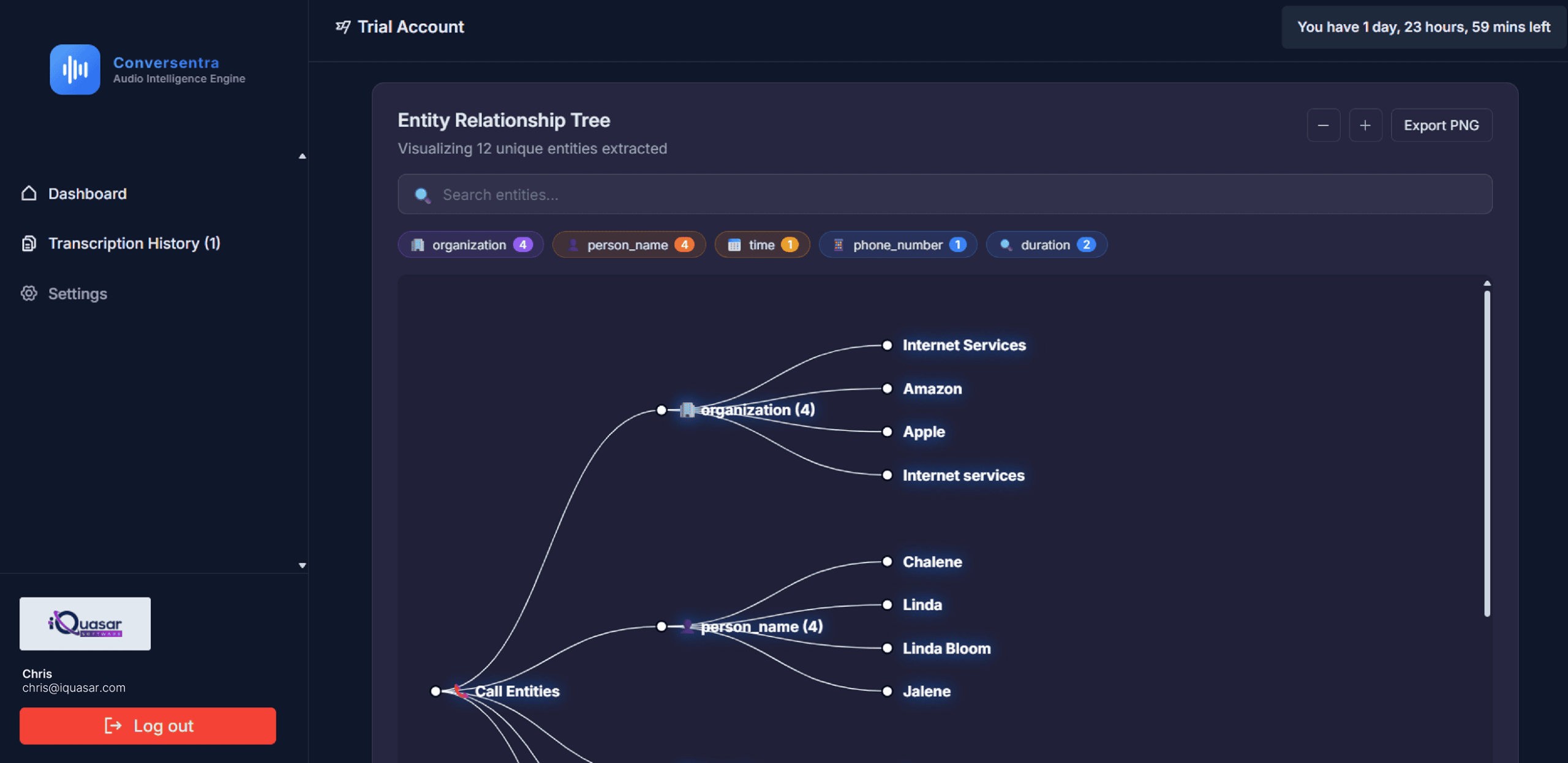Open Transcription History (1) menu item
The image size is (1568, 763).
(134, 244)
